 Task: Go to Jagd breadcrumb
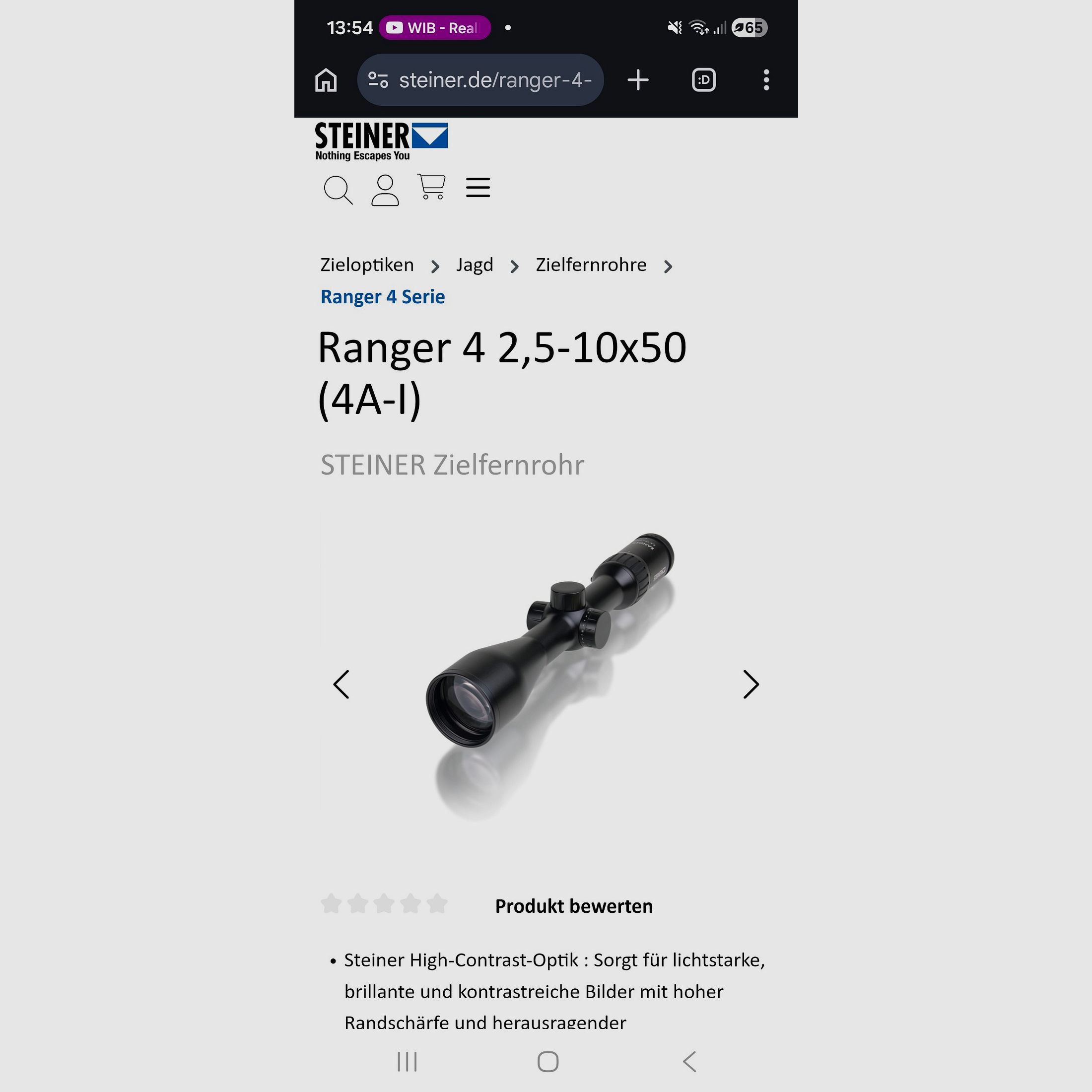475,265
